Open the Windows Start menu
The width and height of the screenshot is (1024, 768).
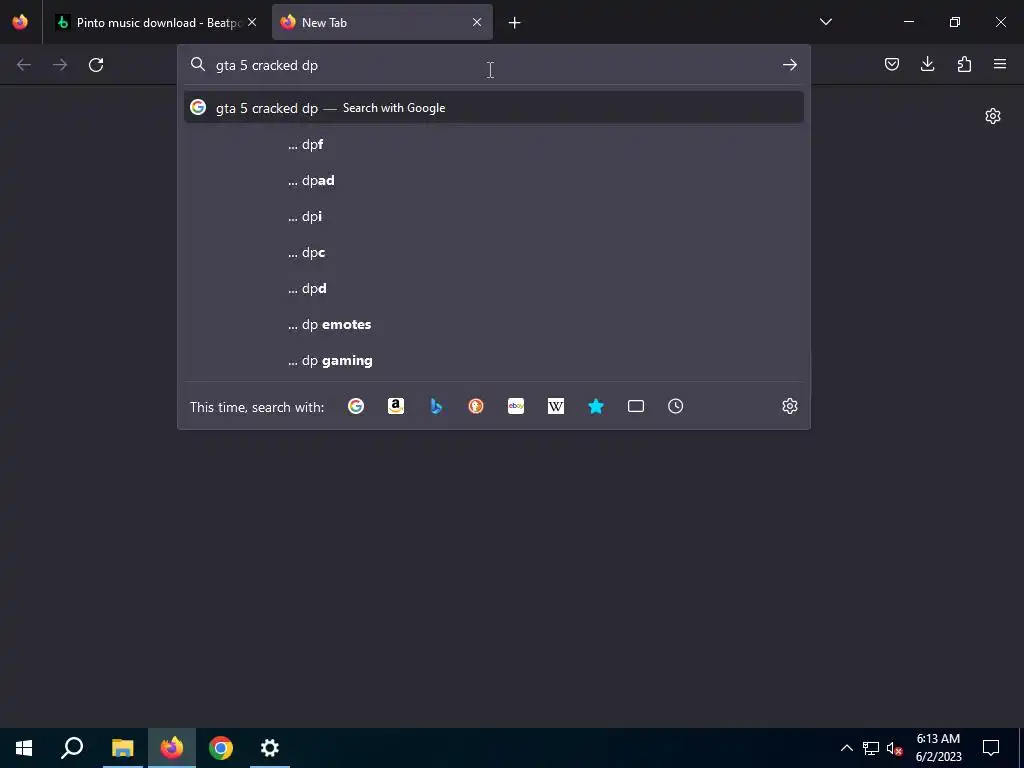click(x=24, y=748)
